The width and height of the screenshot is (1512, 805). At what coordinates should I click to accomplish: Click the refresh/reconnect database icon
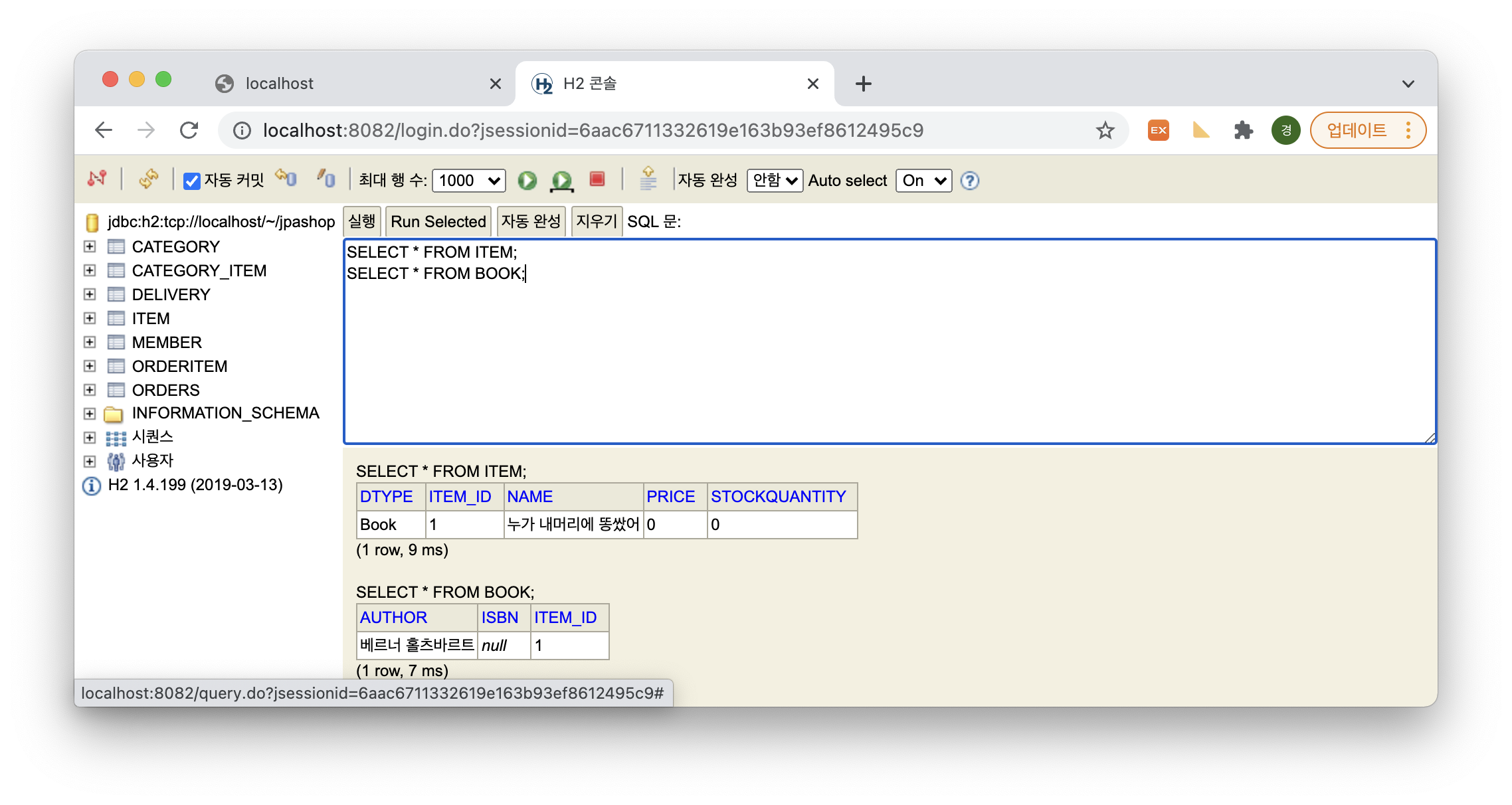148,179
